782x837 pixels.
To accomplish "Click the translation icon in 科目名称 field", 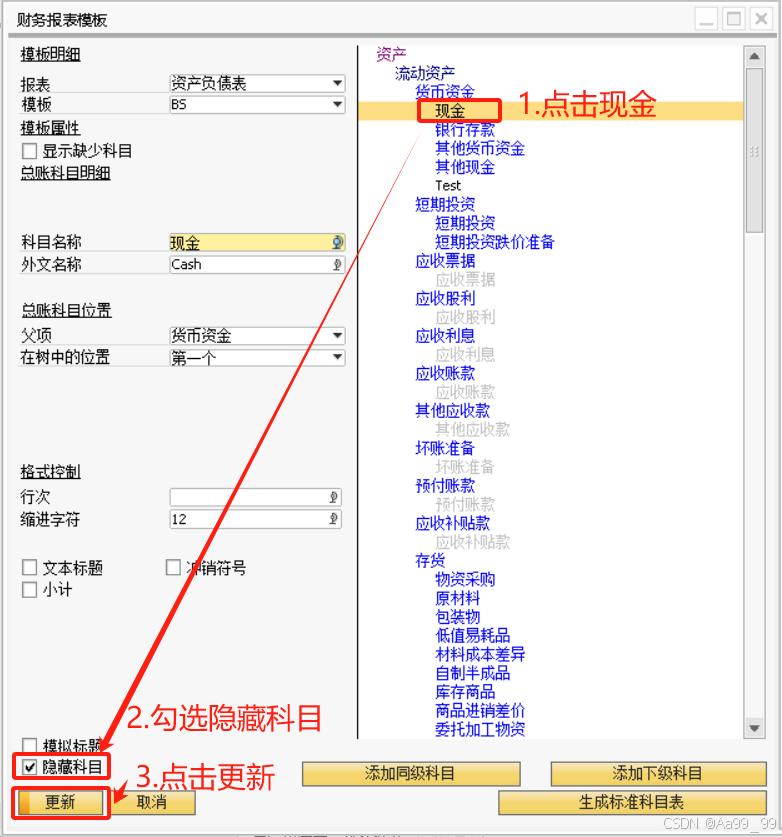I will point(337,242).
